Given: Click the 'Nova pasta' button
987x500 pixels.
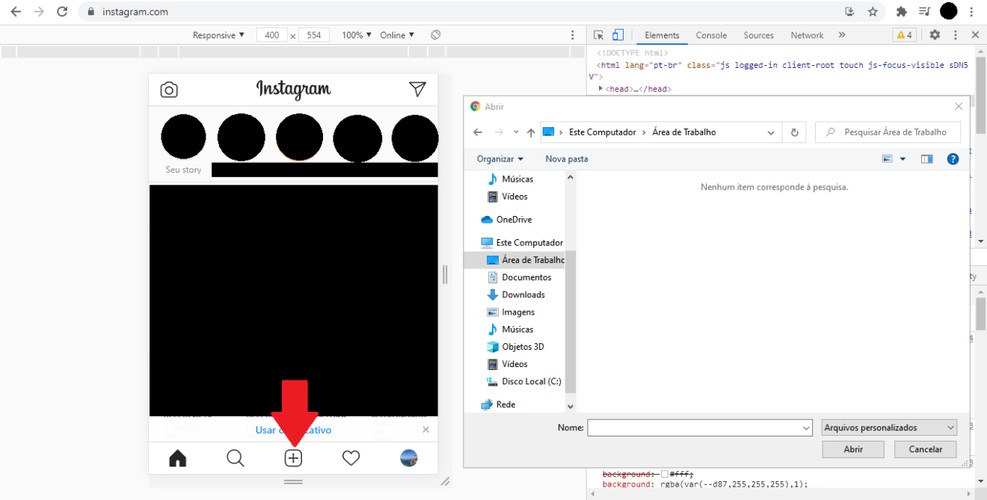Looking at the screenshot, I should tap(567, 159).
